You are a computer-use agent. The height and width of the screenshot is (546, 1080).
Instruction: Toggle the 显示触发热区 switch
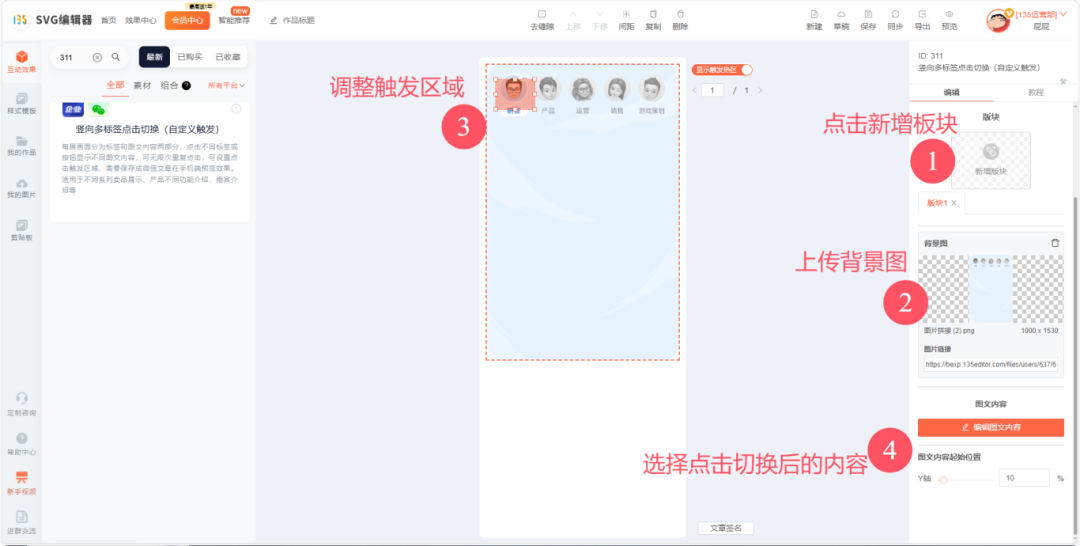[723, 70]
